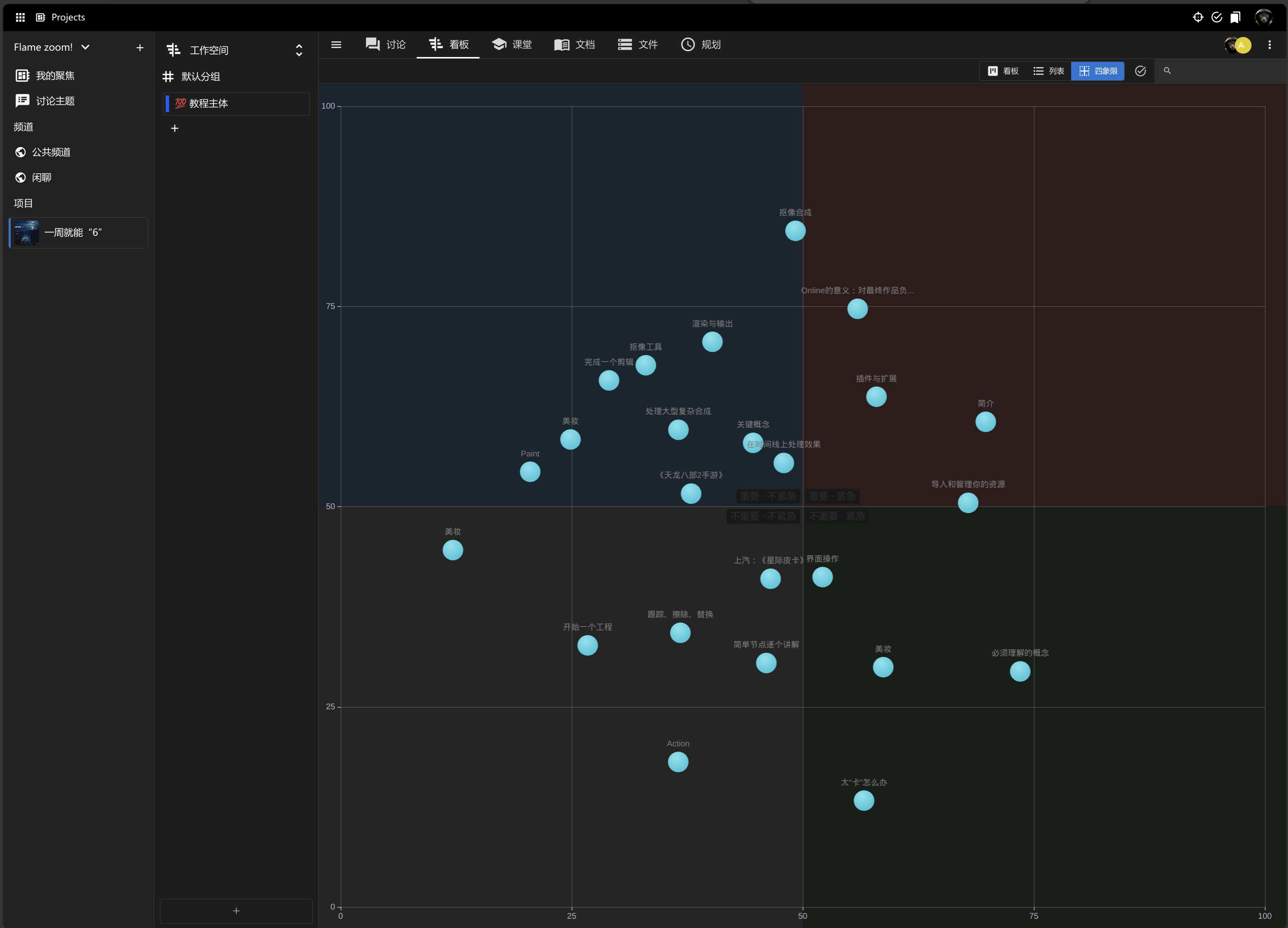
Task: Click the 上汽:《星际皮卡》 data point
Action: [770, 578]
